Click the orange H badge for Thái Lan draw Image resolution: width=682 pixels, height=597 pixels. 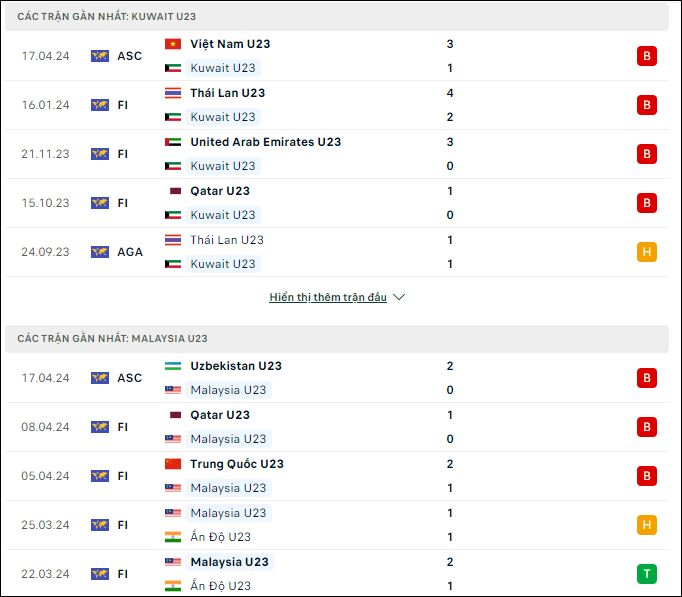[646, 252]
